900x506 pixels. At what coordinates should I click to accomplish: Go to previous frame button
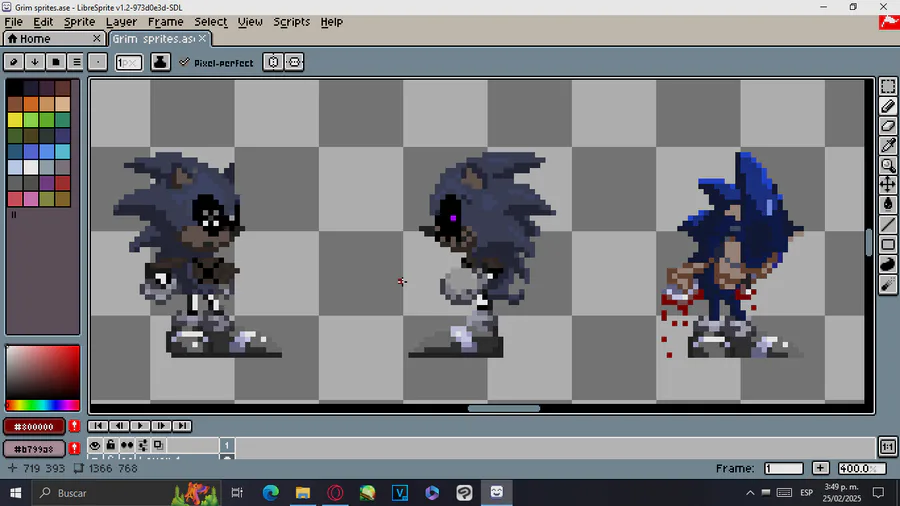(119, 426)
